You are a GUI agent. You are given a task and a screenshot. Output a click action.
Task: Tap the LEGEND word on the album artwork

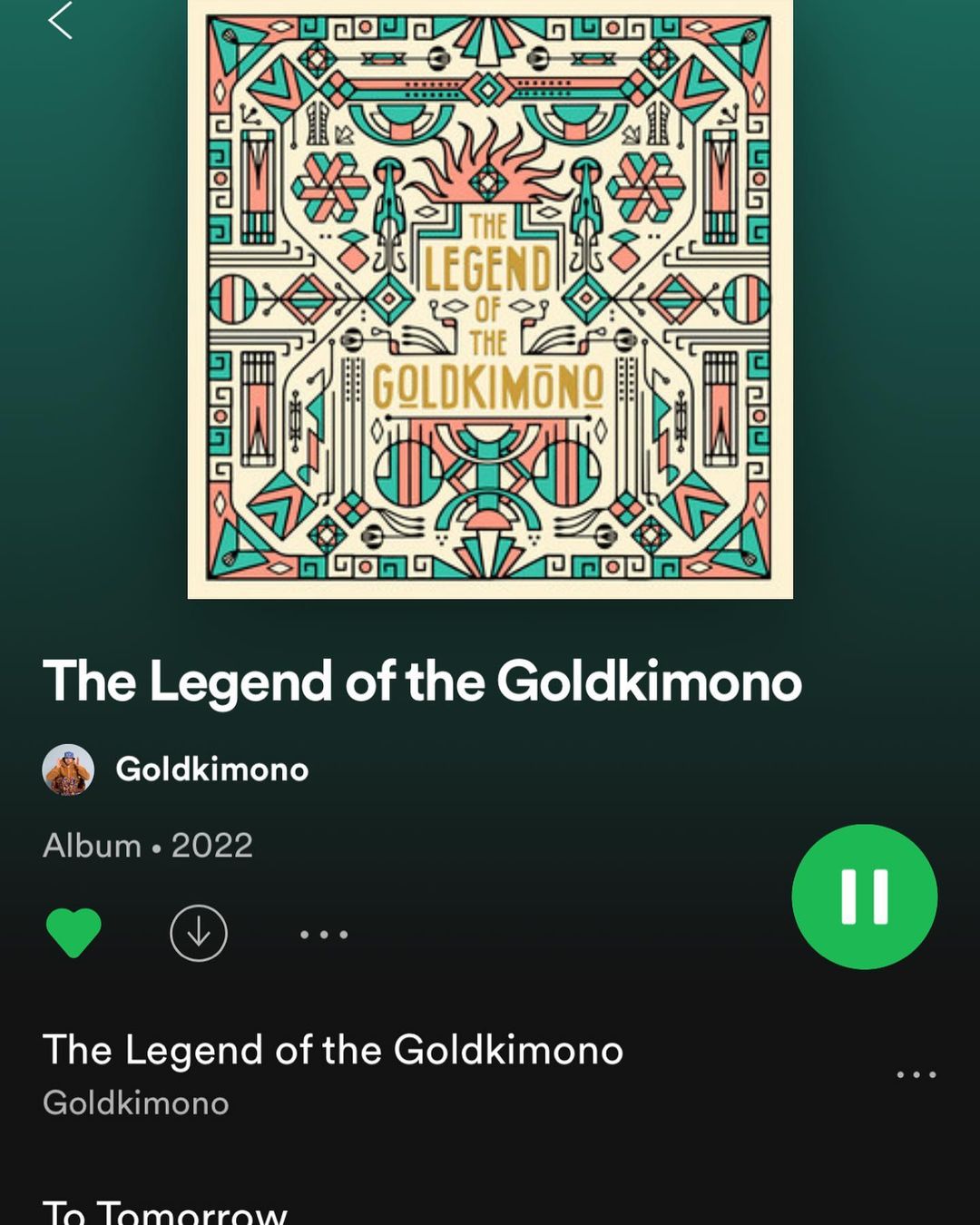click(488, 269)
